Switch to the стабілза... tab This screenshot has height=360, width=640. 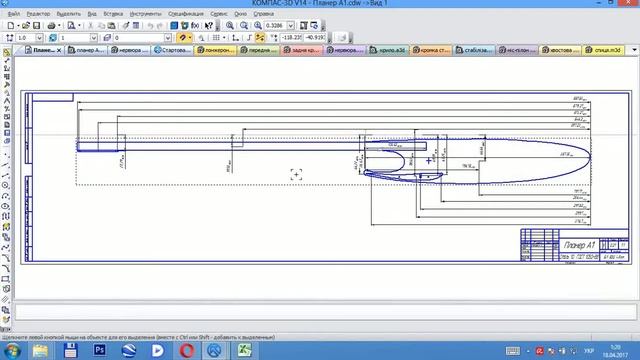coord(474,50)
